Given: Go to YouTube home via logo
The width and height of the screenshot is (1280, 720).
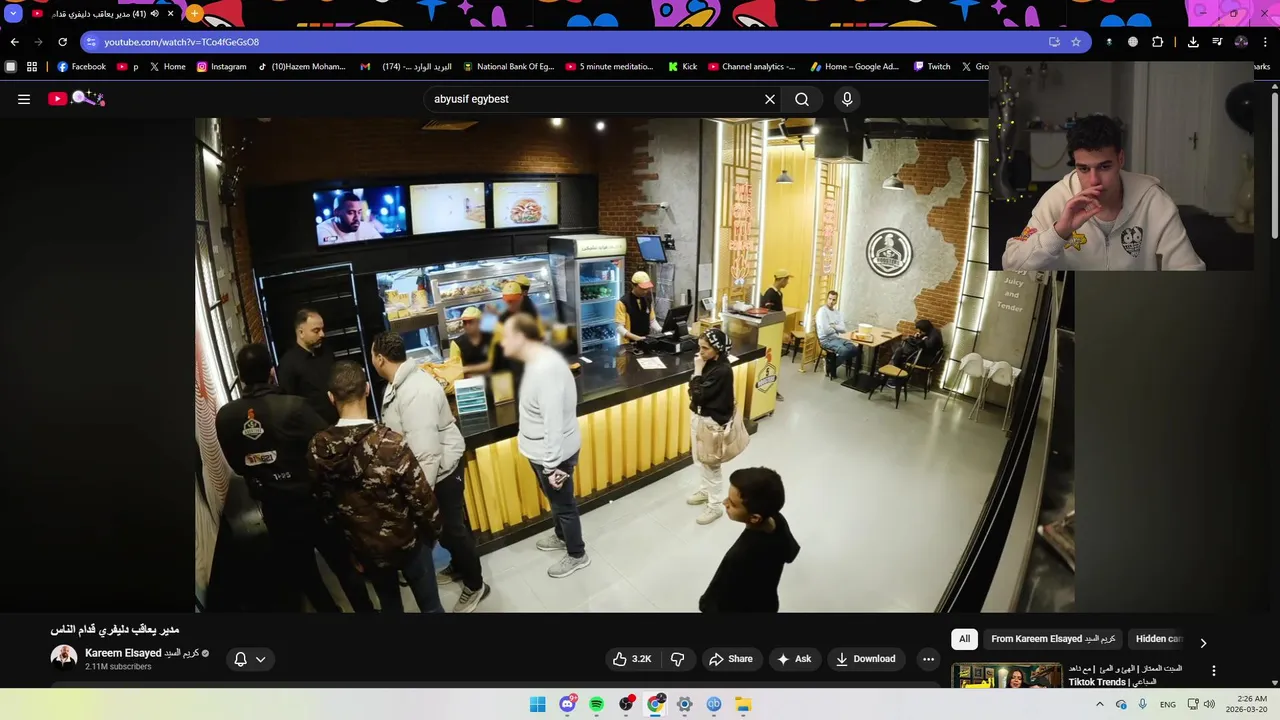Looking at the screenshot, I should click(76, 98).
